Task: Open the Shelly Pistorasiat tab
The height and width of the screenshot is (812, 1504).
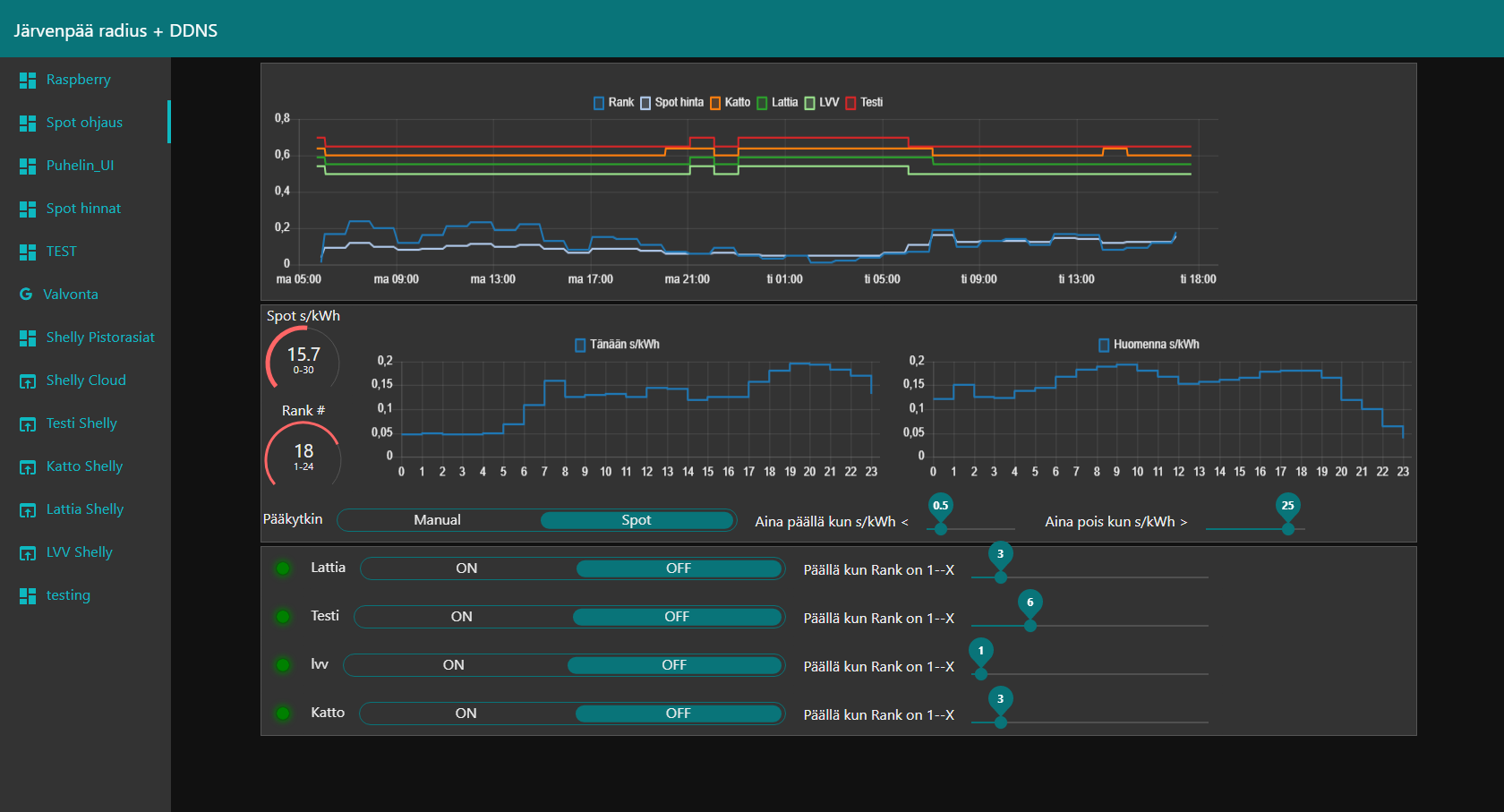Action: pos(100,338)
